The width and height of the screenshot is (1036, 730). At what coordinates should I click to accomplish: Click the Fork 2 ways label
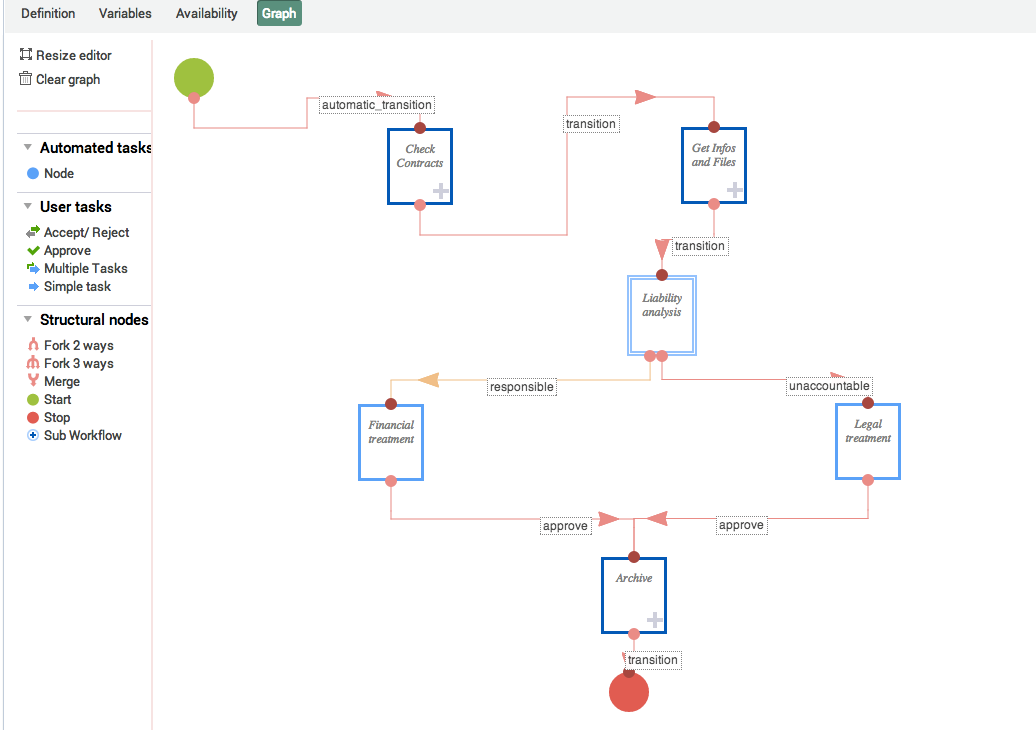pyautogui.click(x=79, y=346)
